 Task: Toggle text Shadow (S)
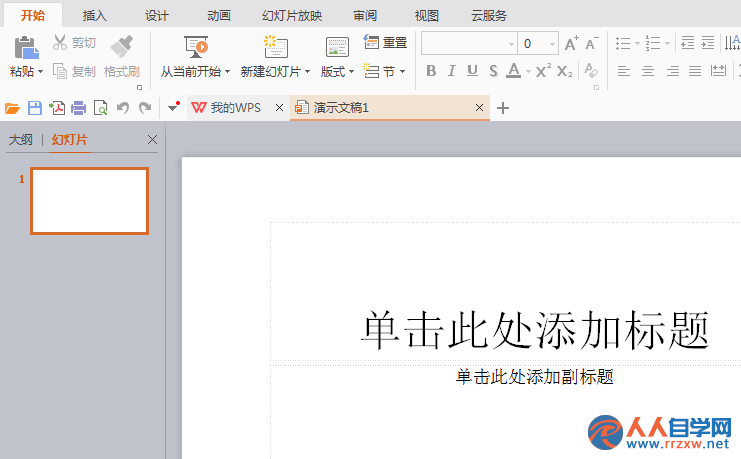tap(493, 71)
